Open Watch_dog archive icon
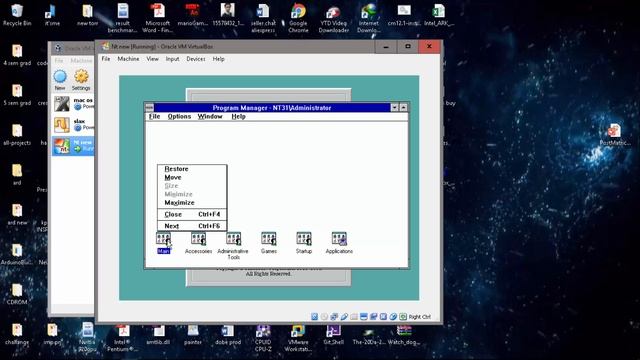Screen dimensions: 640x360 click(x=404, y=336)
